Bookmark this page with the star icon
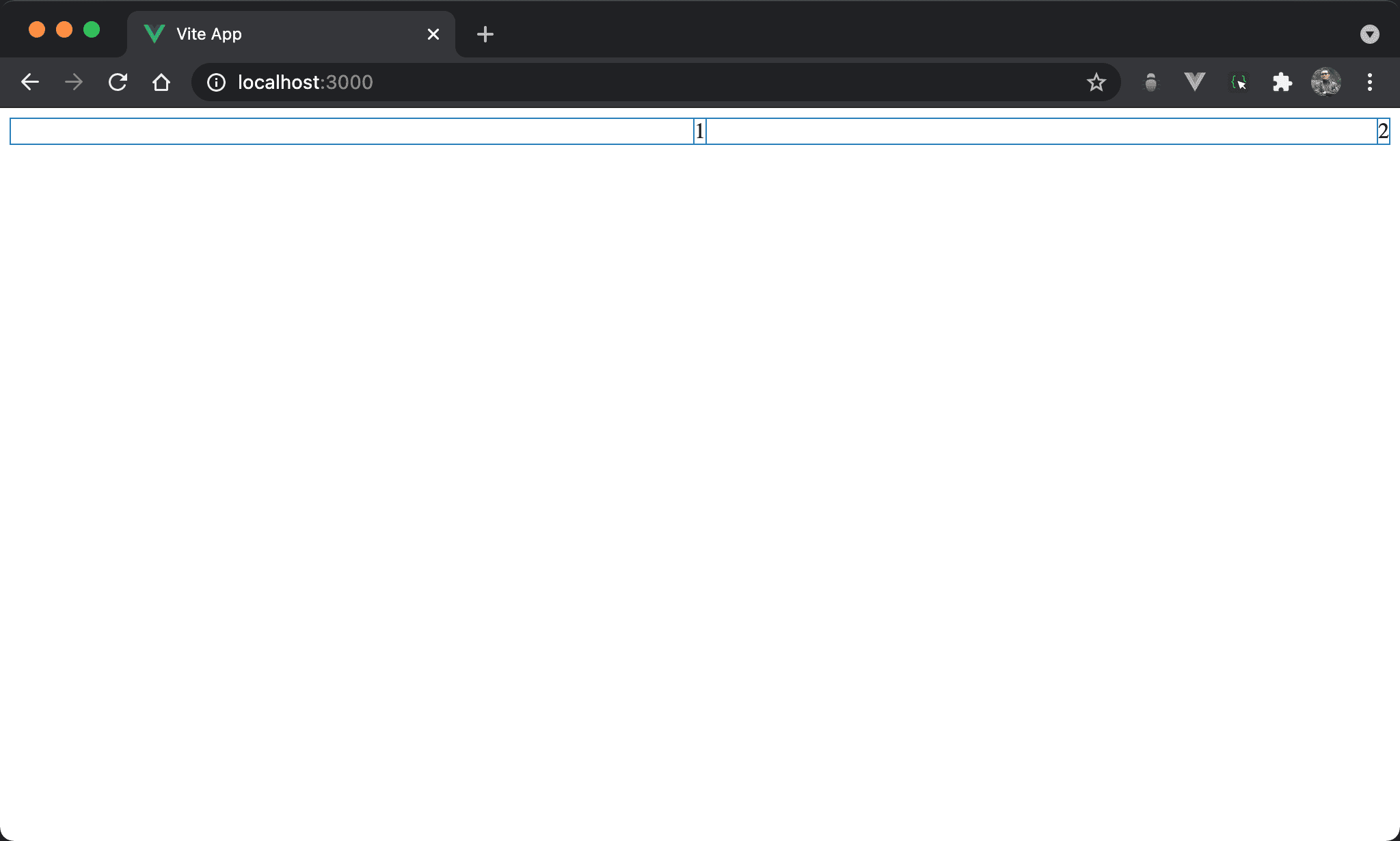Screen dimensions: 1400x841 [x=1096, y=83]
